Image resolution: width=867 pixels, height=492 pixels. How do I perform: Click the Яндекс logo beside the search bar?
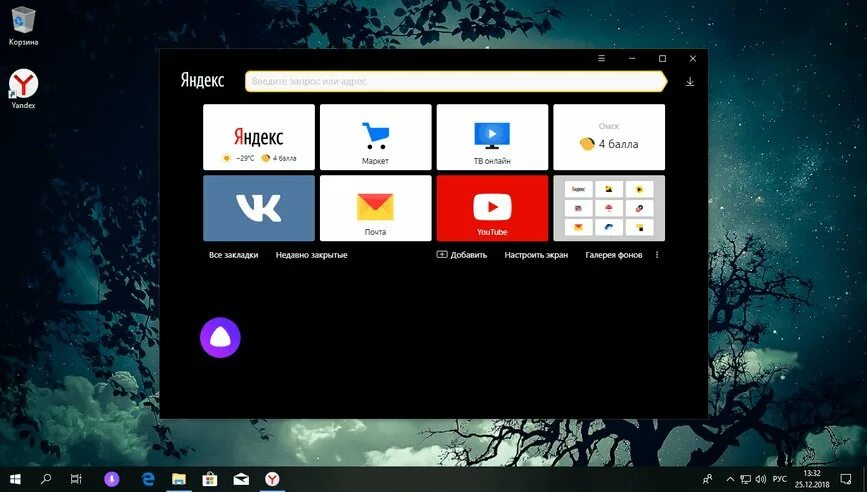[202, 81]
